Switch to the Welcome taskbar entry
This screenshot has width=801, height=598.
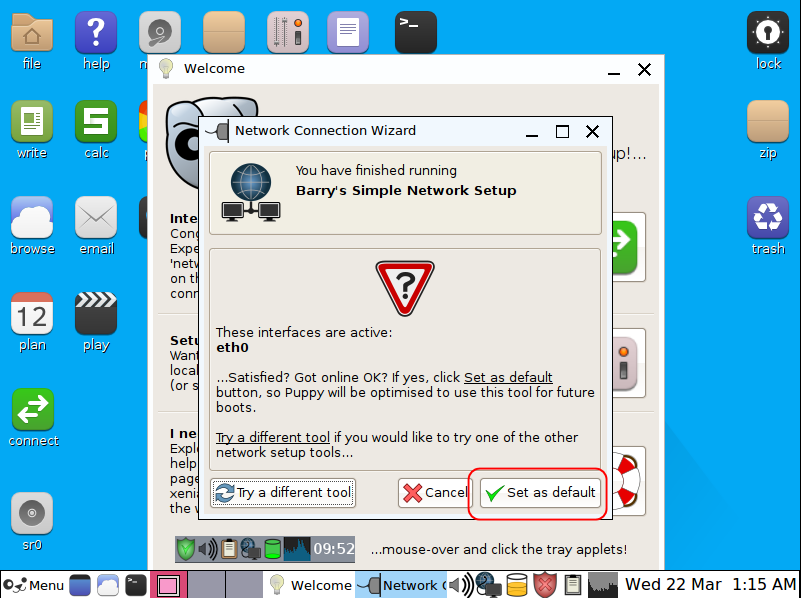309,585
